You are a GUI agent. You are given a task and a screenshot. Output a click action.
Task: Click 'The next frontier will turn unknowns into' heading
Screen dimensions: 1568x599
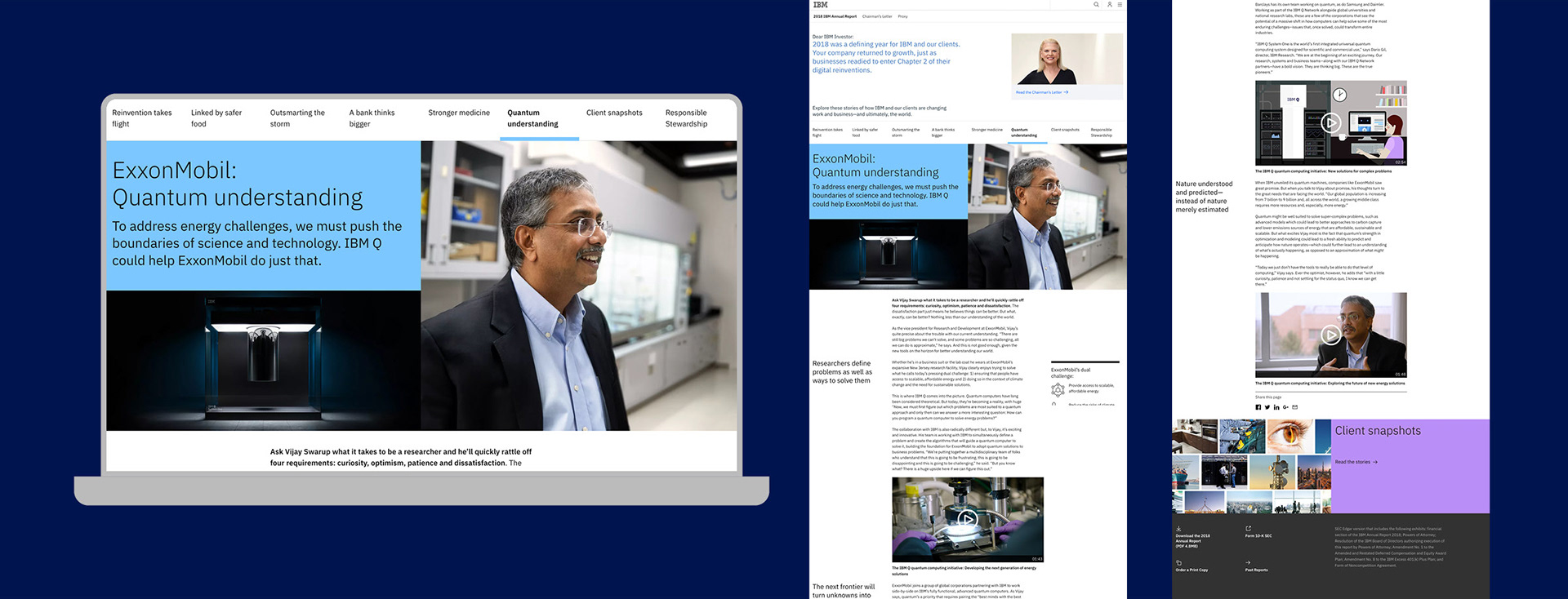(x=843, y=591)
